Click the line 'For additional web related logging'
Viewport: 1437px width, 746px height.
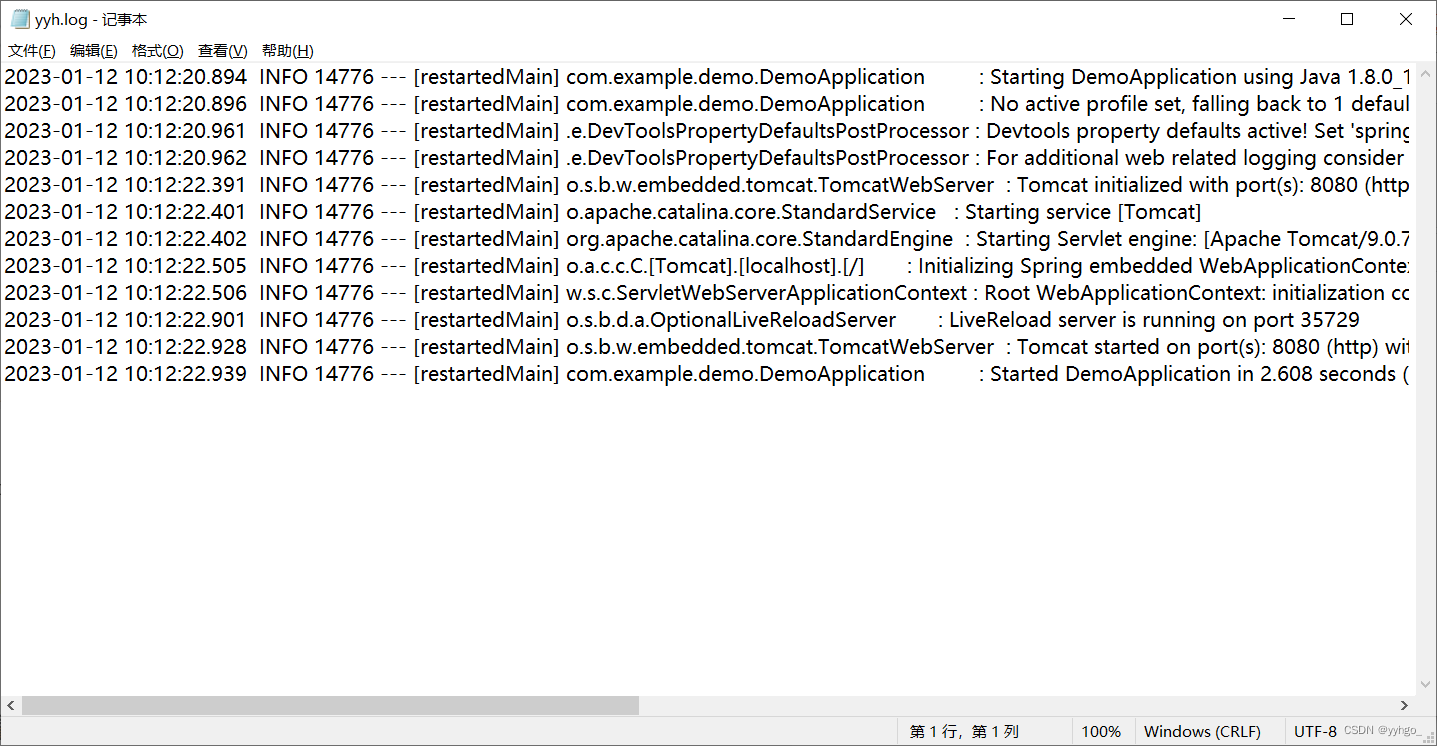point(707,158)
